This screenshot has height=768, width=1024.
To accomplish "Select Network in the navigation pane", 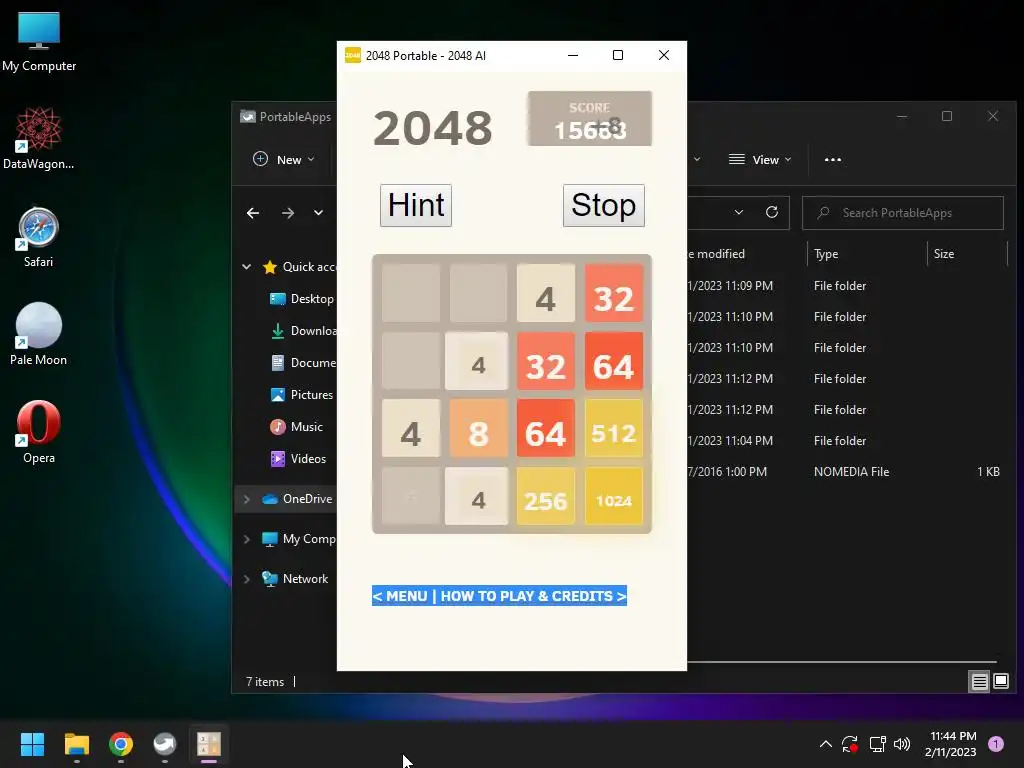I will coord(295,579).
